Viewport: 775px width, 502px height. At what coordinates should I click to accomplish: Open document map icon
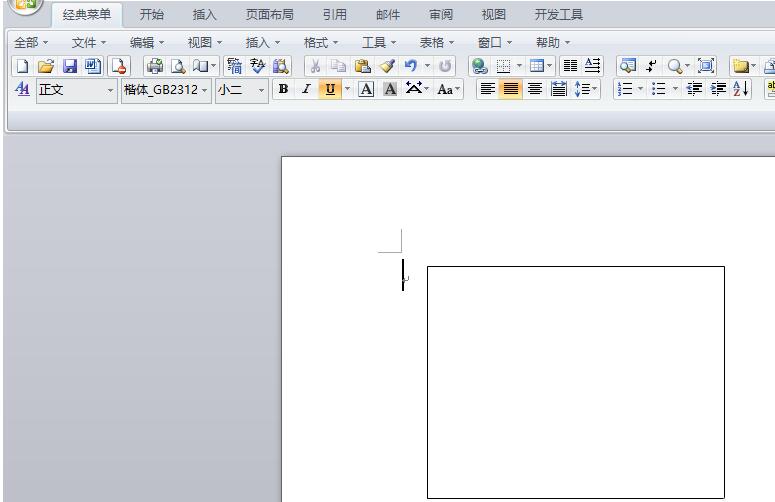[x=628, y=66]
